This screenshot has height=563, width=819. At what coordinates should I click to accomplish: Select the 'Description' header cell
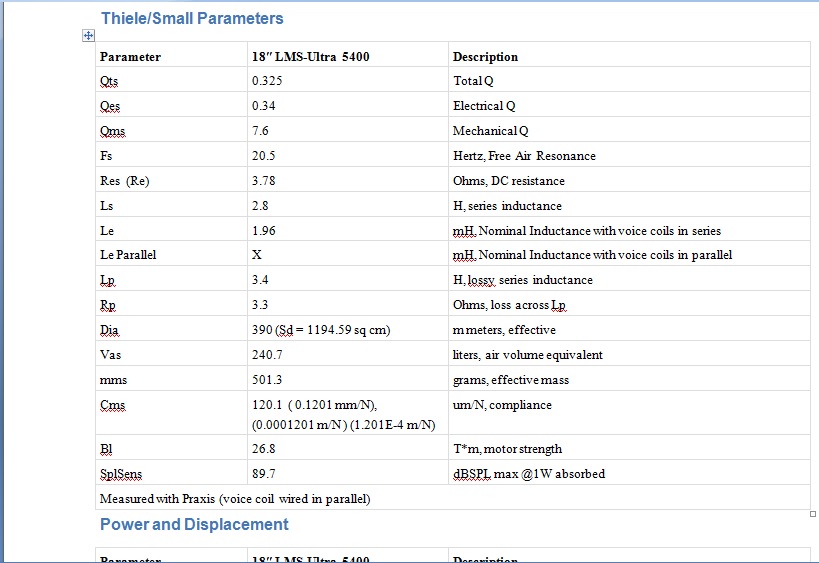click(x=629, y=54)
